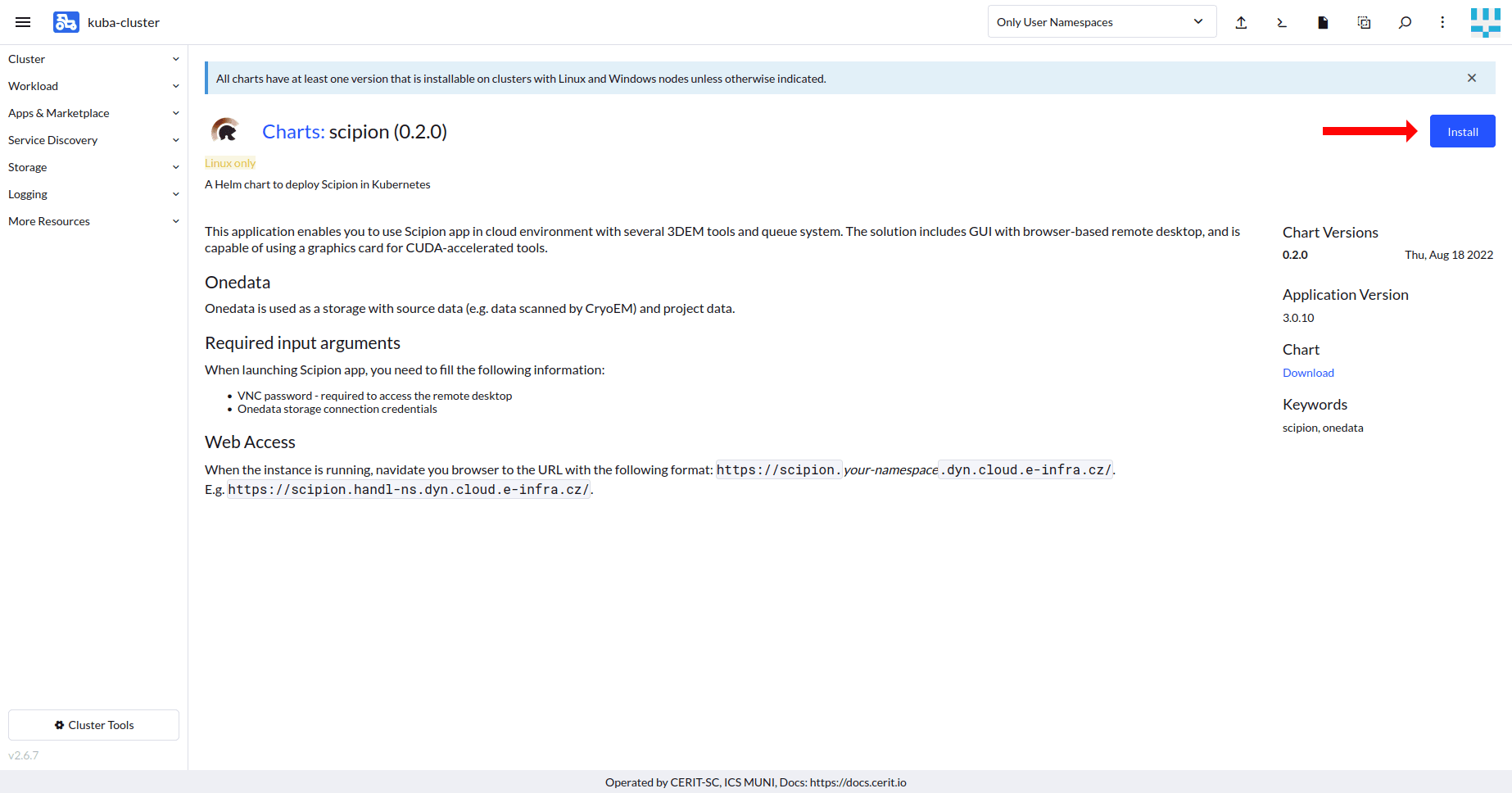The width and height of the screenshot is (1512, 793).
Task: Open the hamburger navigation menu
Action: pos(23,22)
